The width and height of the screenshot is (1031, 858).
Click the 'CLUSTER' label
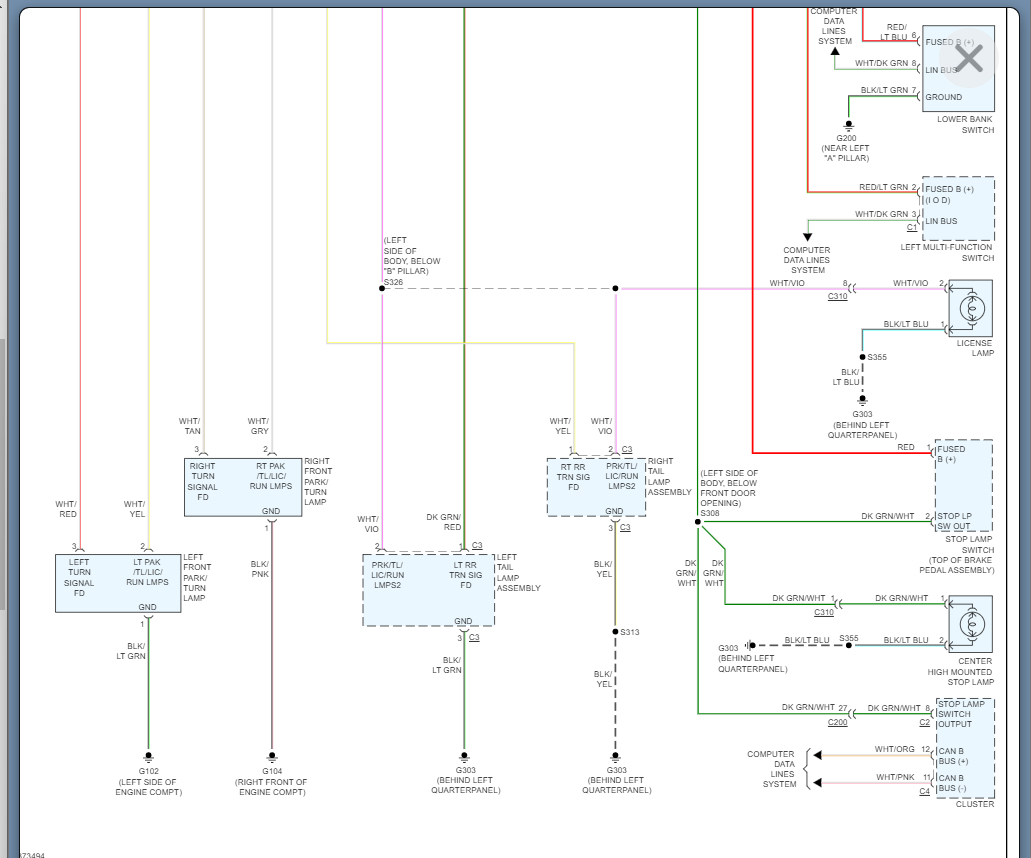[974, 804]
